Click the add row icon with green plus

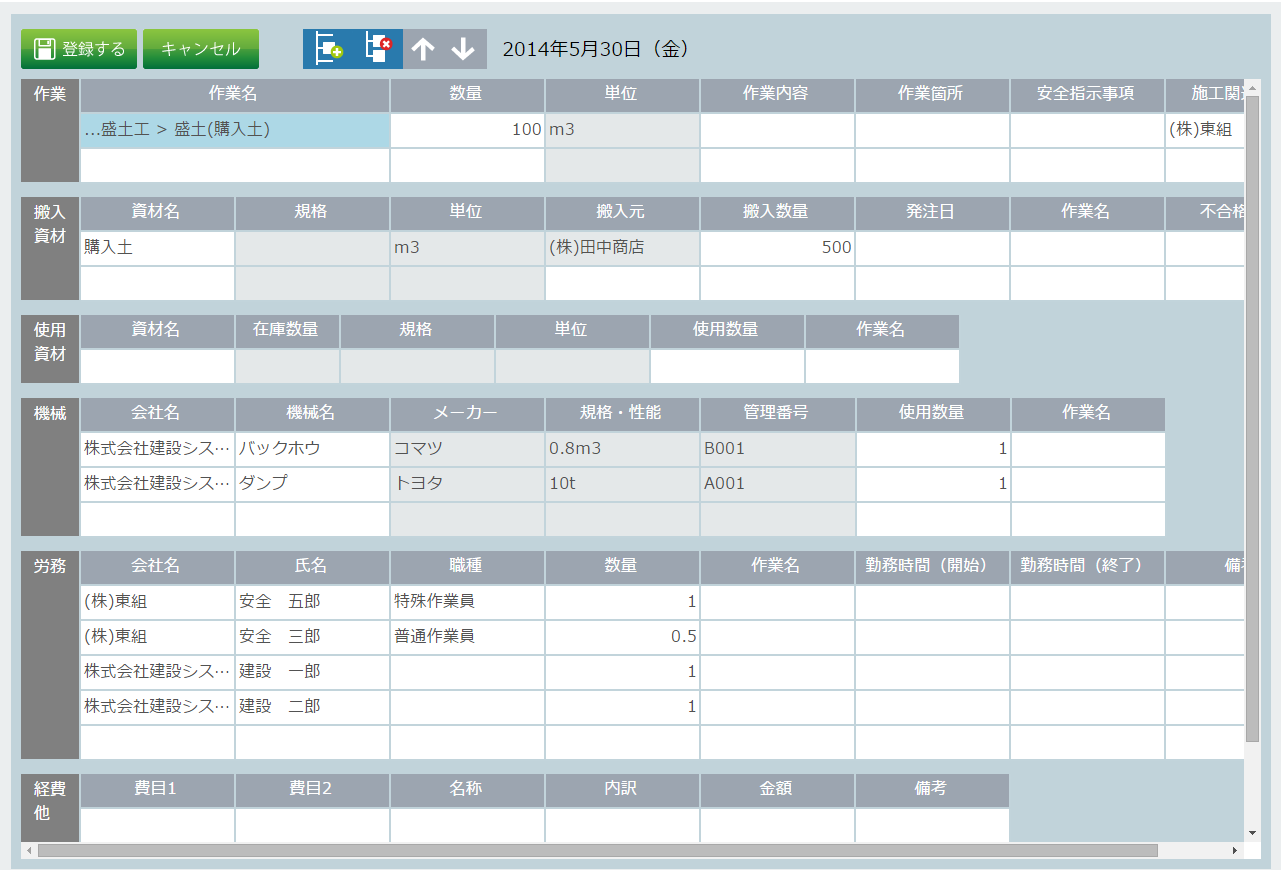pyautogui.click(x=328, y=49)
